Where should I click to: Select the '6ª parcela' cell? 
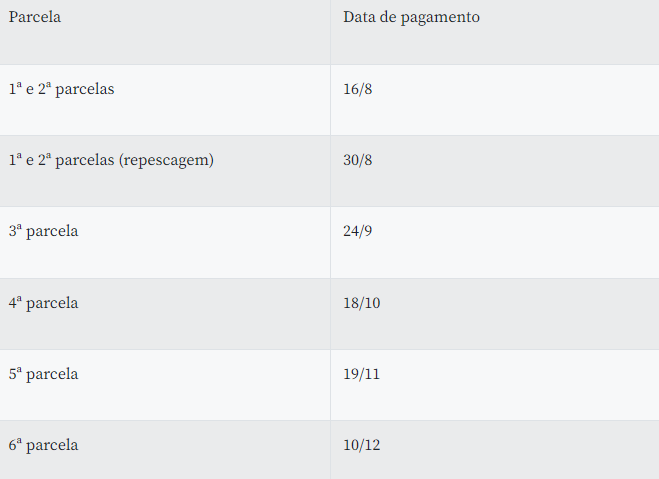43,445
